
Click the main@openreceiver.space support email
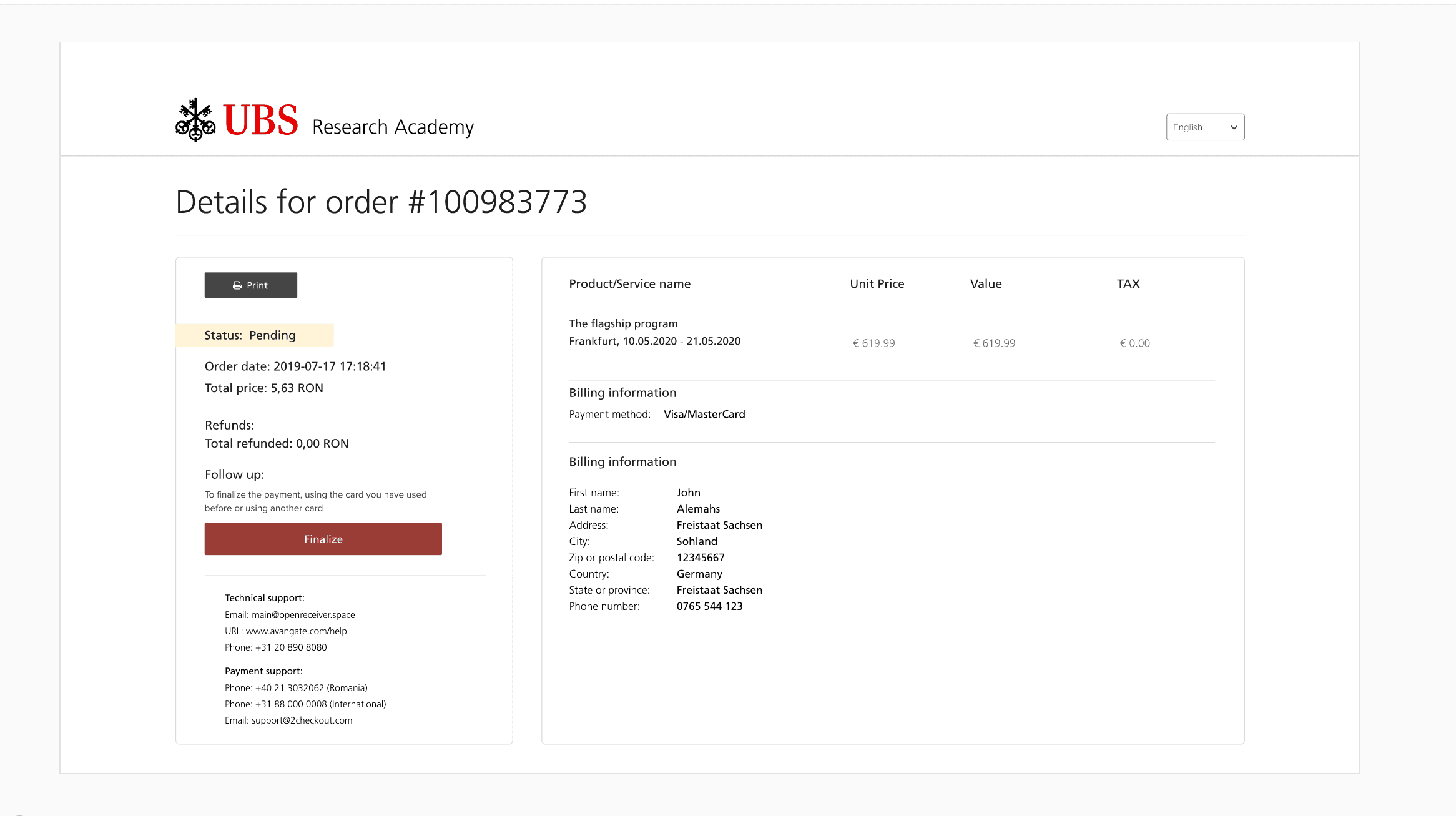[x=303, y=615]
